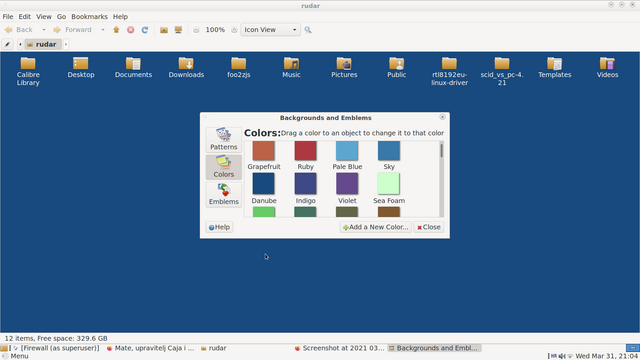640x360 pixels.
Task: Select the foo2zjs folder
Action: pos(239,68)
